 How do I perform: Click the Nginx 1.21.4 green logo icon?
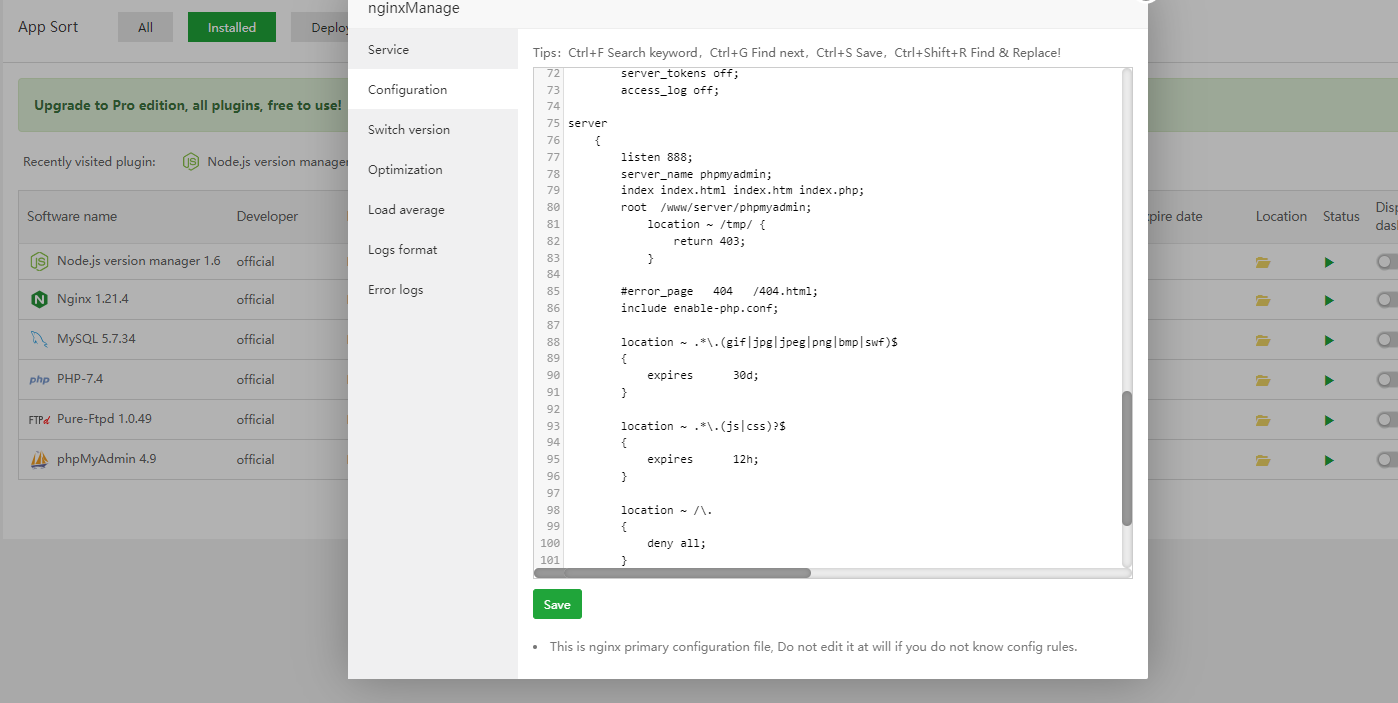(39, 299)
